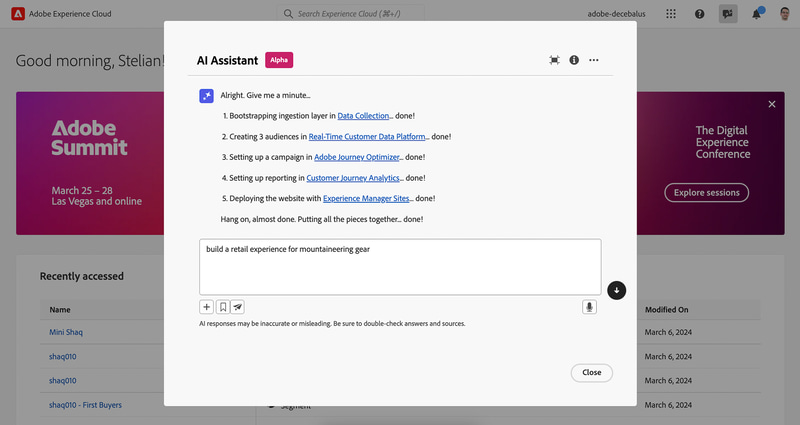This screenshot has height=425, width=800.
Task: Click the Recently accessed heading
Action: coord(82,276)
